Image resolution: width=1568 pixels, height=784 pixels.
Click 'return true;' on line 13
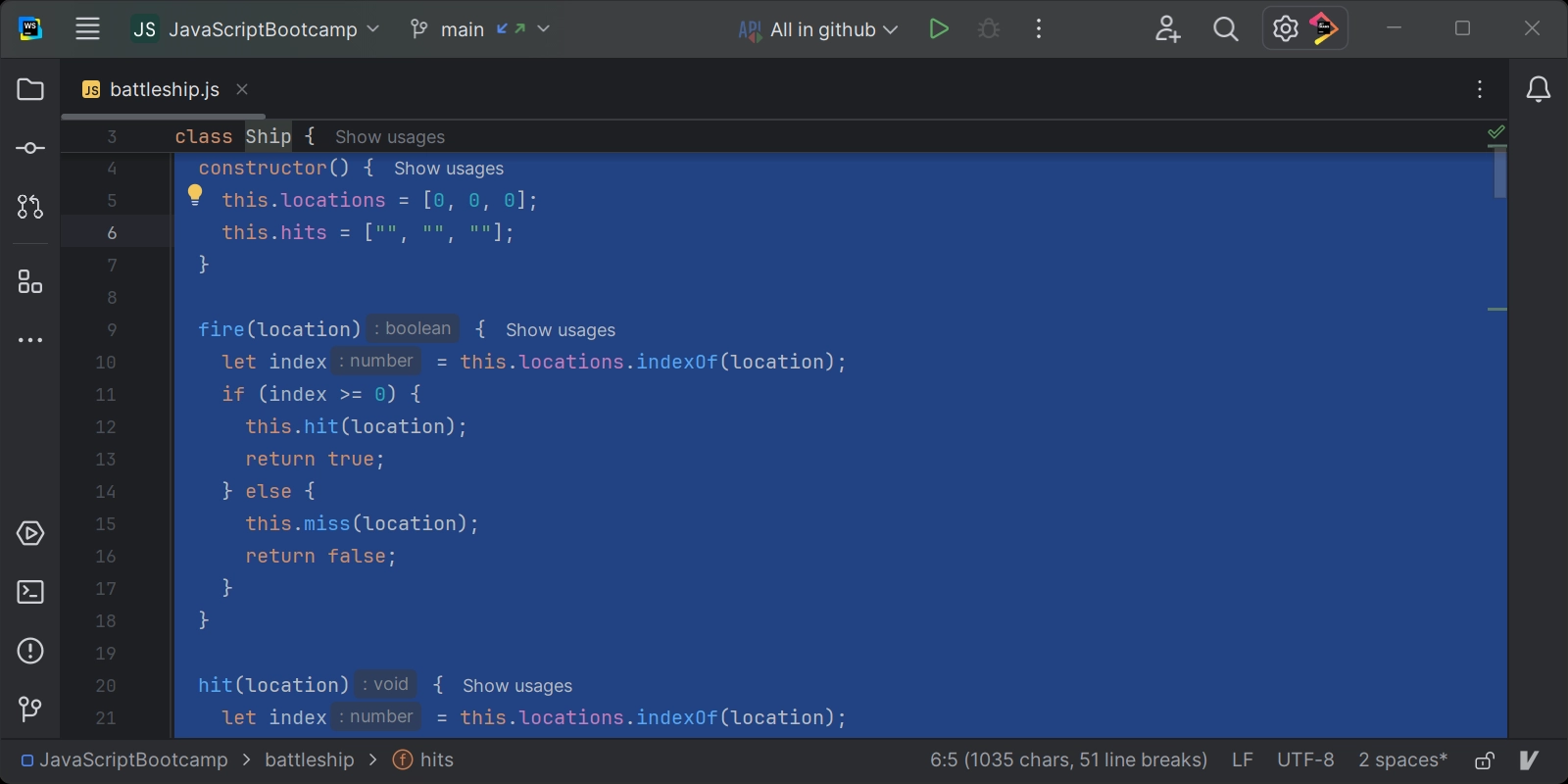[x=316, y=459]
